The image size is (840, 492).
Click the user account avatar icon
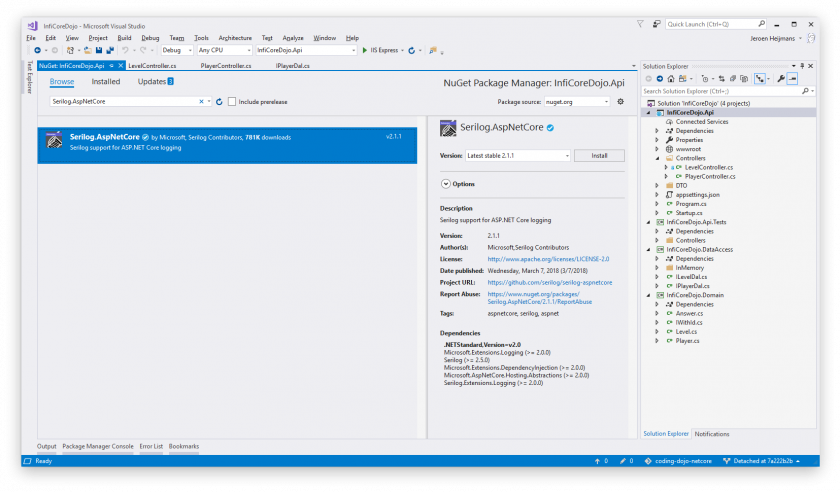click(811, 38)
